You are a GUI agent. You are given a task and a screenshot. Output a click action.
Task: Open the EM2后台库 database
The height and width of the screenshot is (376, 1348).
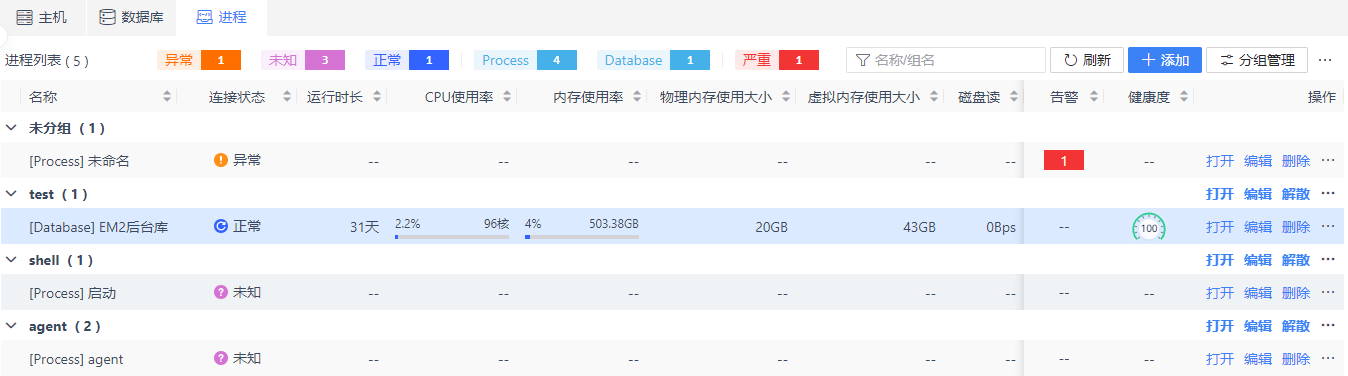point(1220,227)
